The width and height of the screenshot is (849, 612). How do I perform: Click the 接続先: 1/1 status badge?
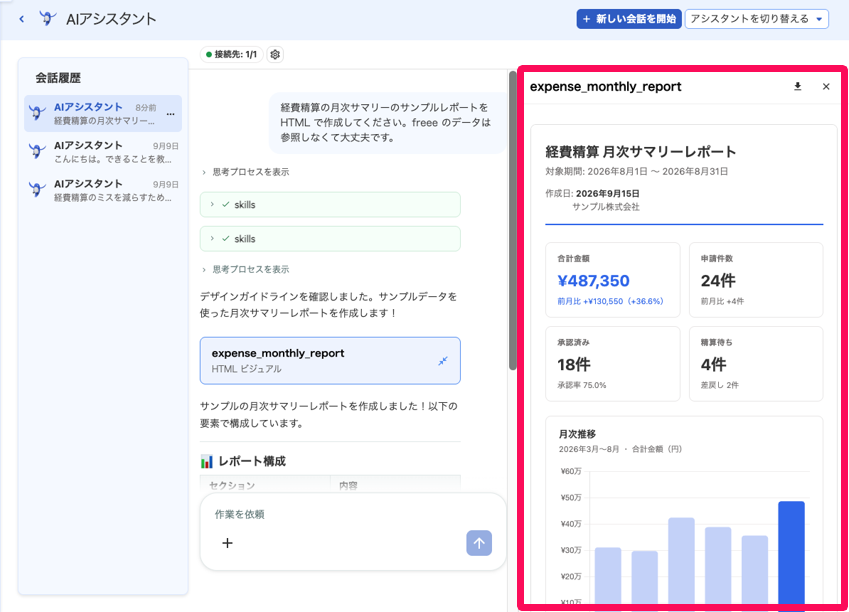point(232,54)
